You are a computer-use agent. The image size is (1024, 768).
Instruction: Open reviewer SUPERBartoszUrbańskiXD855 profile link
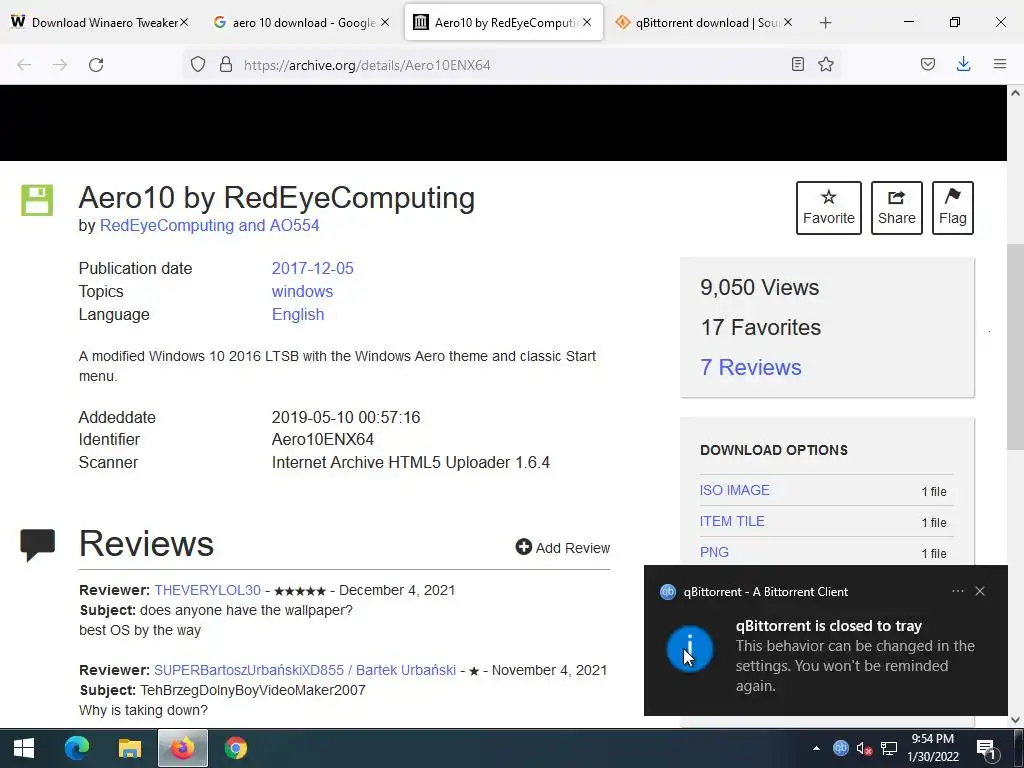(305, 670)
